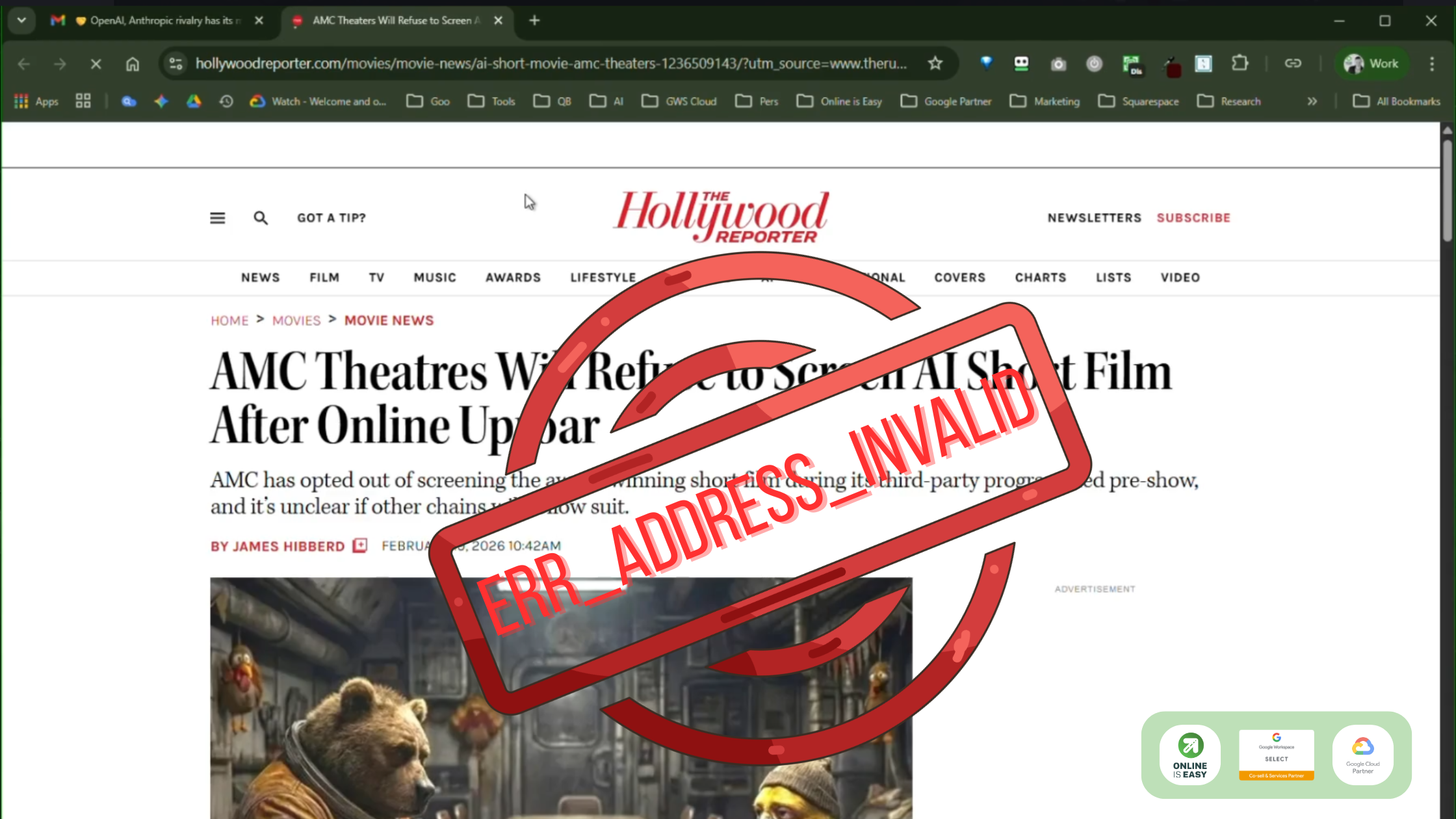
Task: Click the link-sharing icon in the toolbar
Action: (1293, 64)
